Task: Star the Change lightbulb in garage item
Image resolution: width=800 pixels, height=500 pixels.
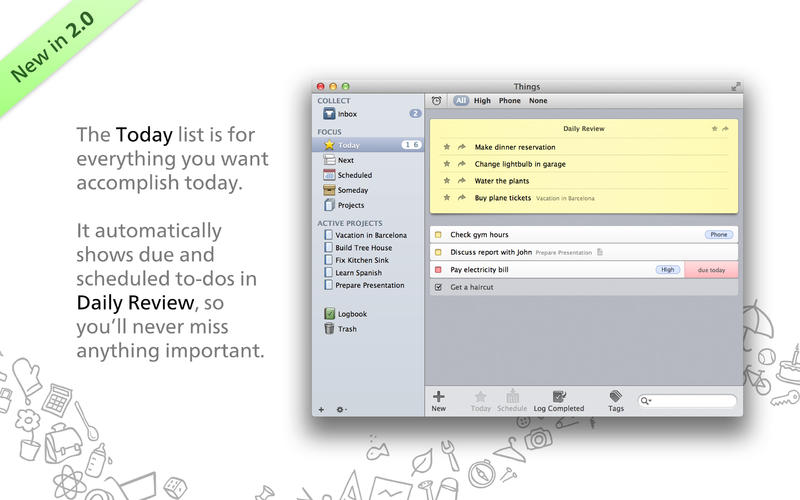Action: point(446,164)
